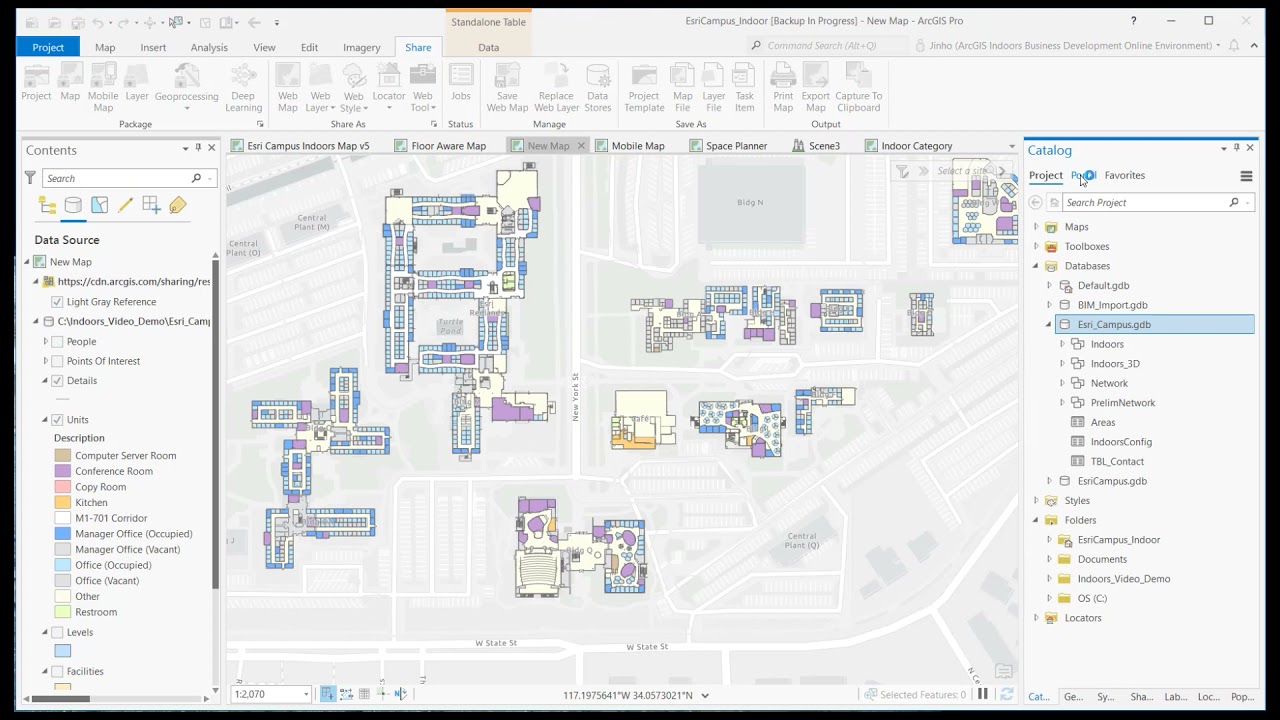The height and width of the screenshot is (720, 1280).
Task: Click the Project Template icon
Action: (x=644, y=88)
